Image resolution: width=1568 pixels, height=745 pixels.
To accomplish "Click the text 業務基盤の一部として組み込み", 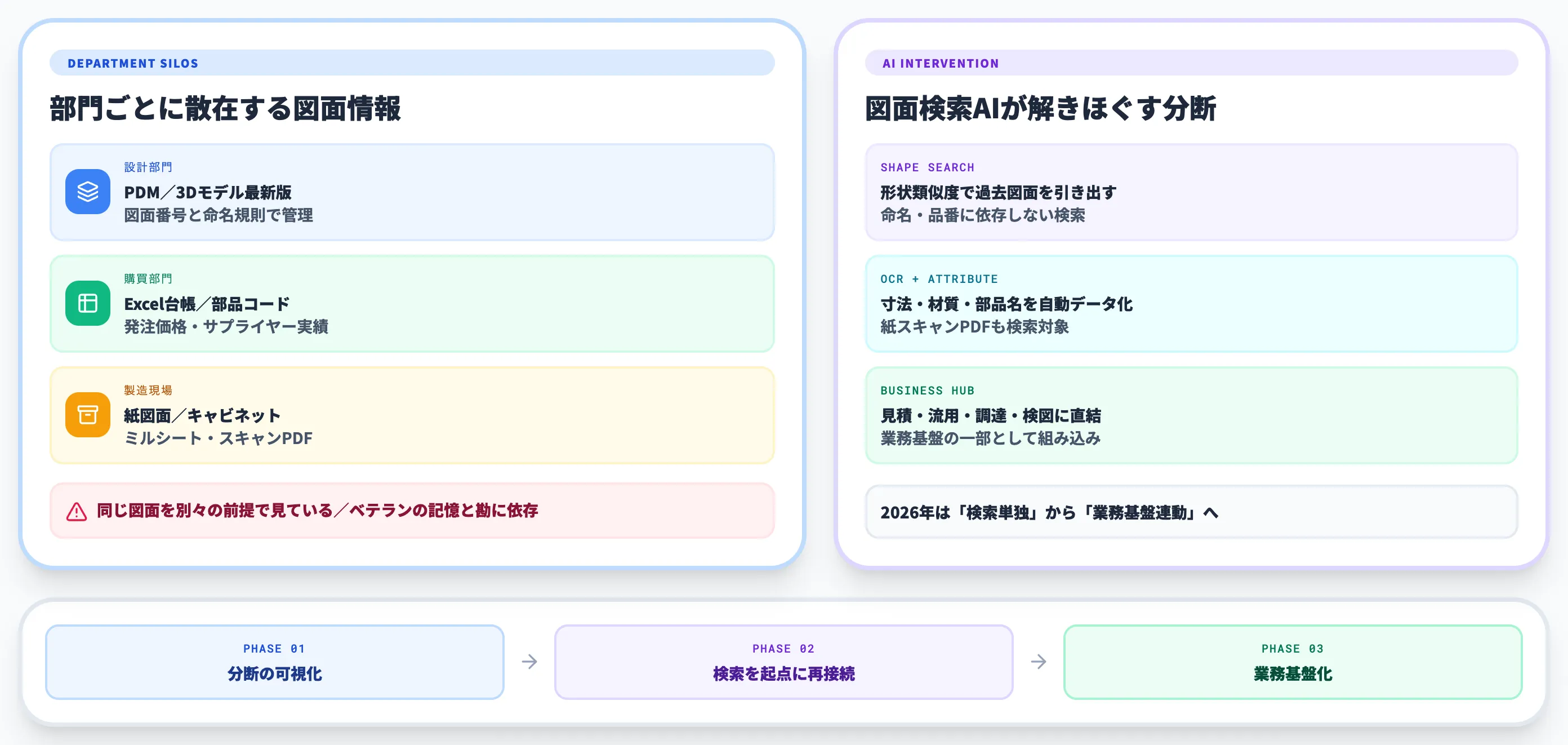I will click(990, 438).
